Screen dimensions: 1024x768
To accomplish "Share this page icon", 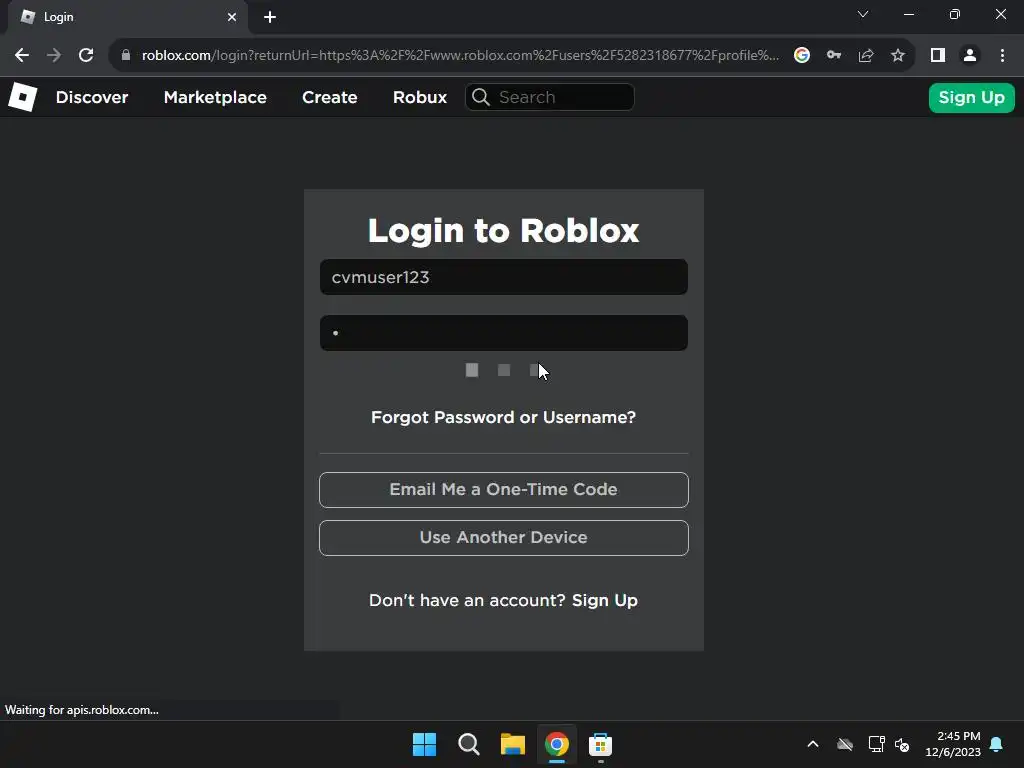I will point(866,56).
